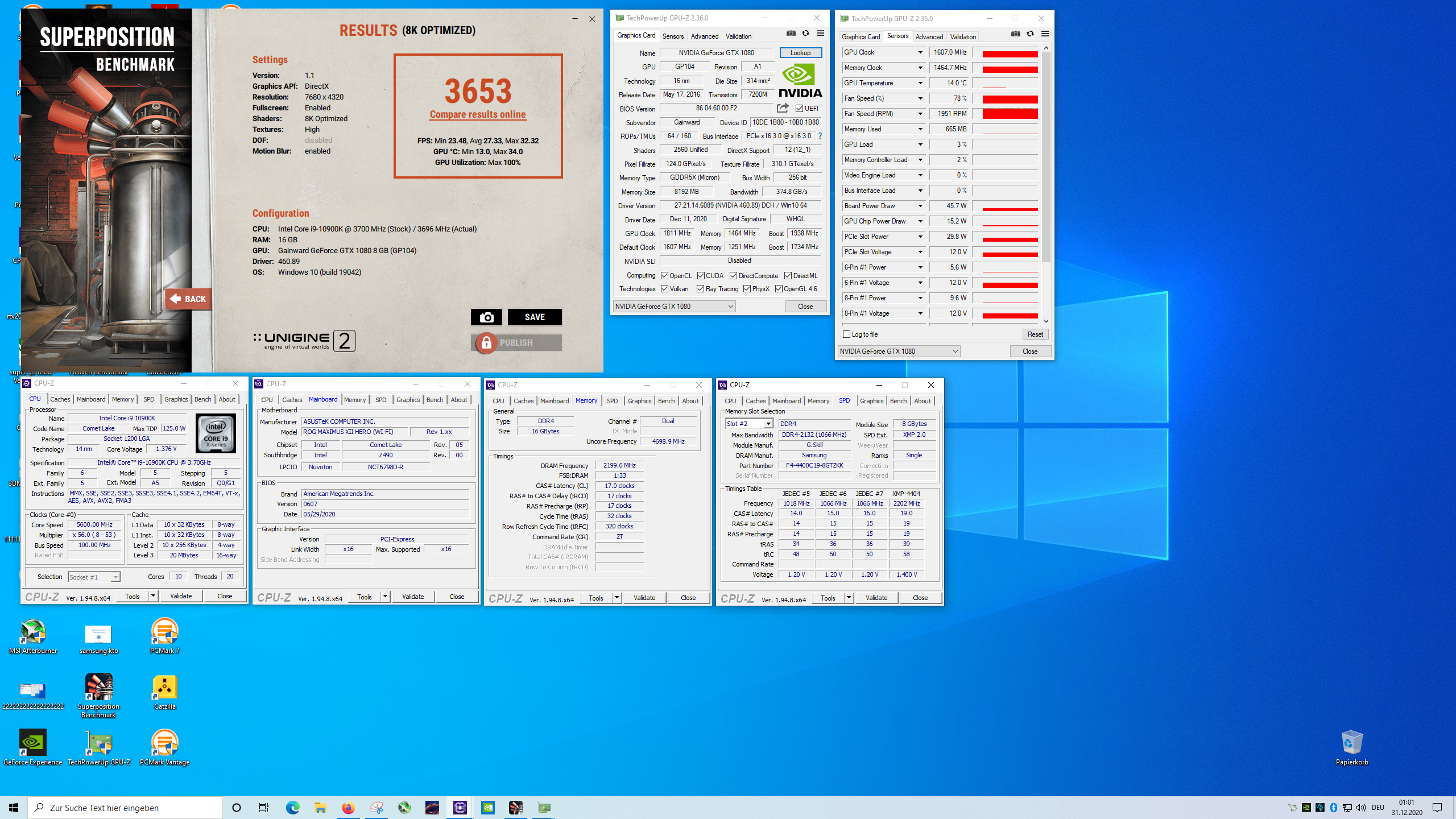Enable Log to file in GPU-Z Sensors
Screen dimensions: 1456x819
coord(847,334)
